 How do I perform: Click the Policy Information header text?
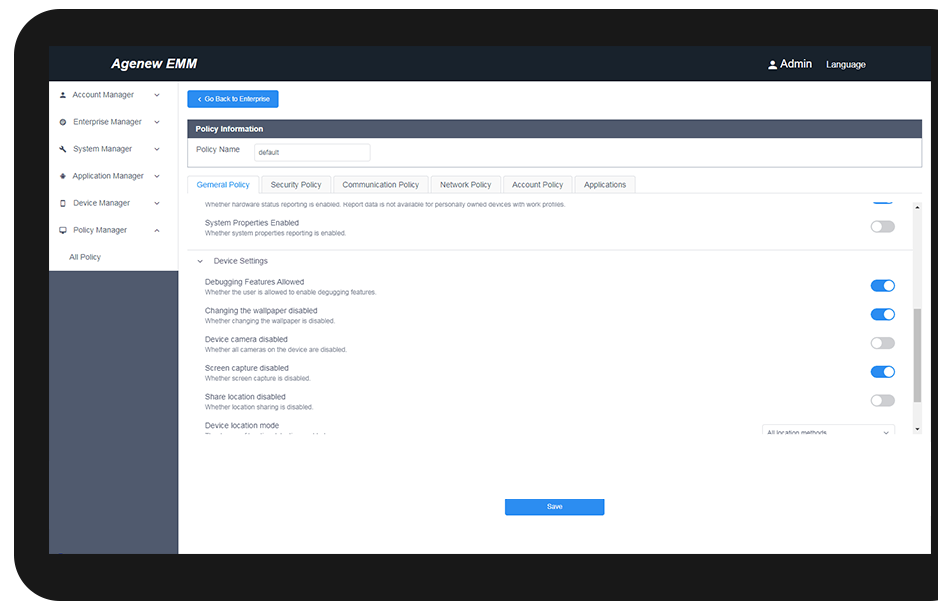coord(229,129)
